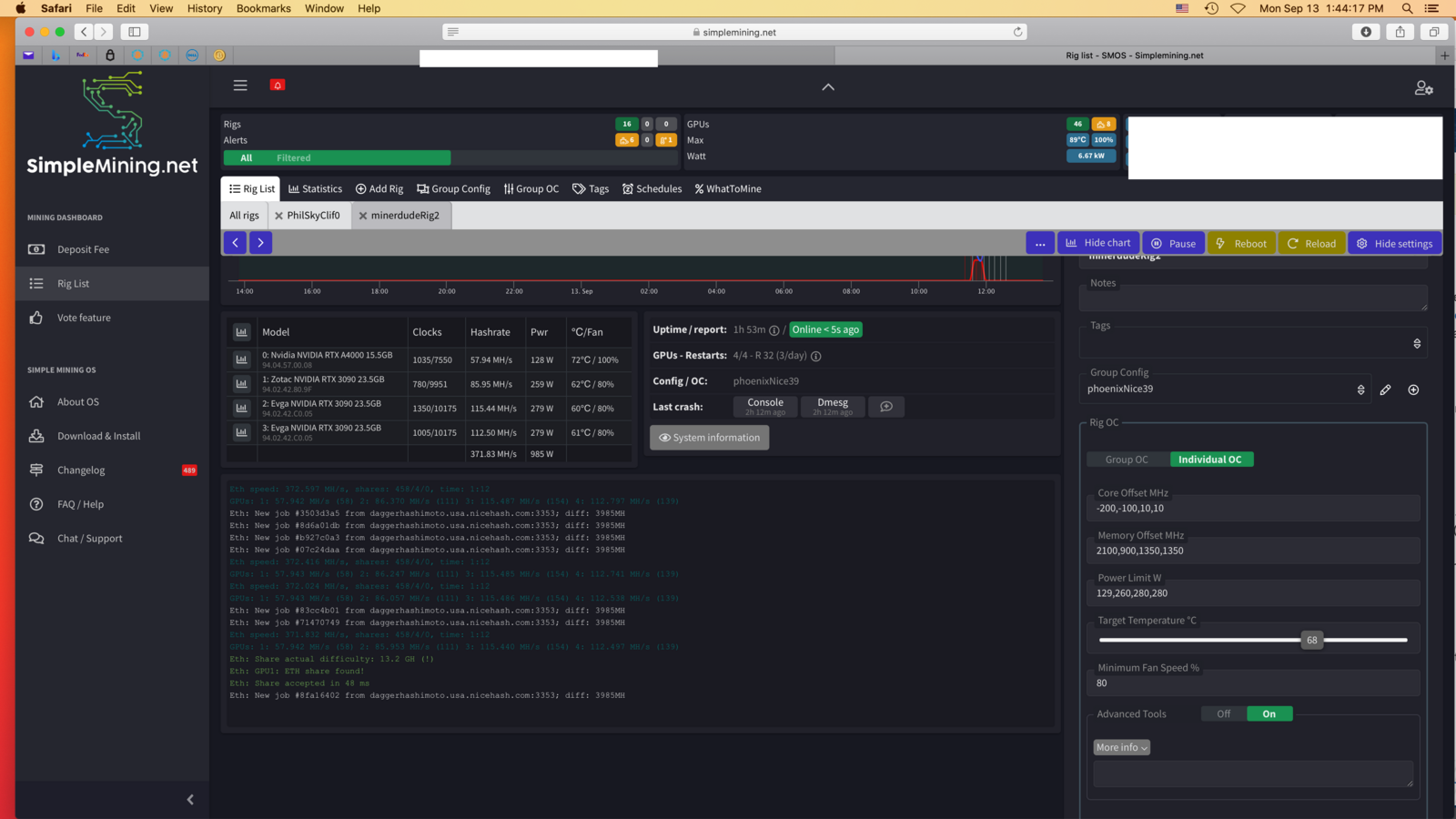Viewport: 1456px width, 819px height.
Task: Click the red alert bell icon
Action: pos(278,85)
